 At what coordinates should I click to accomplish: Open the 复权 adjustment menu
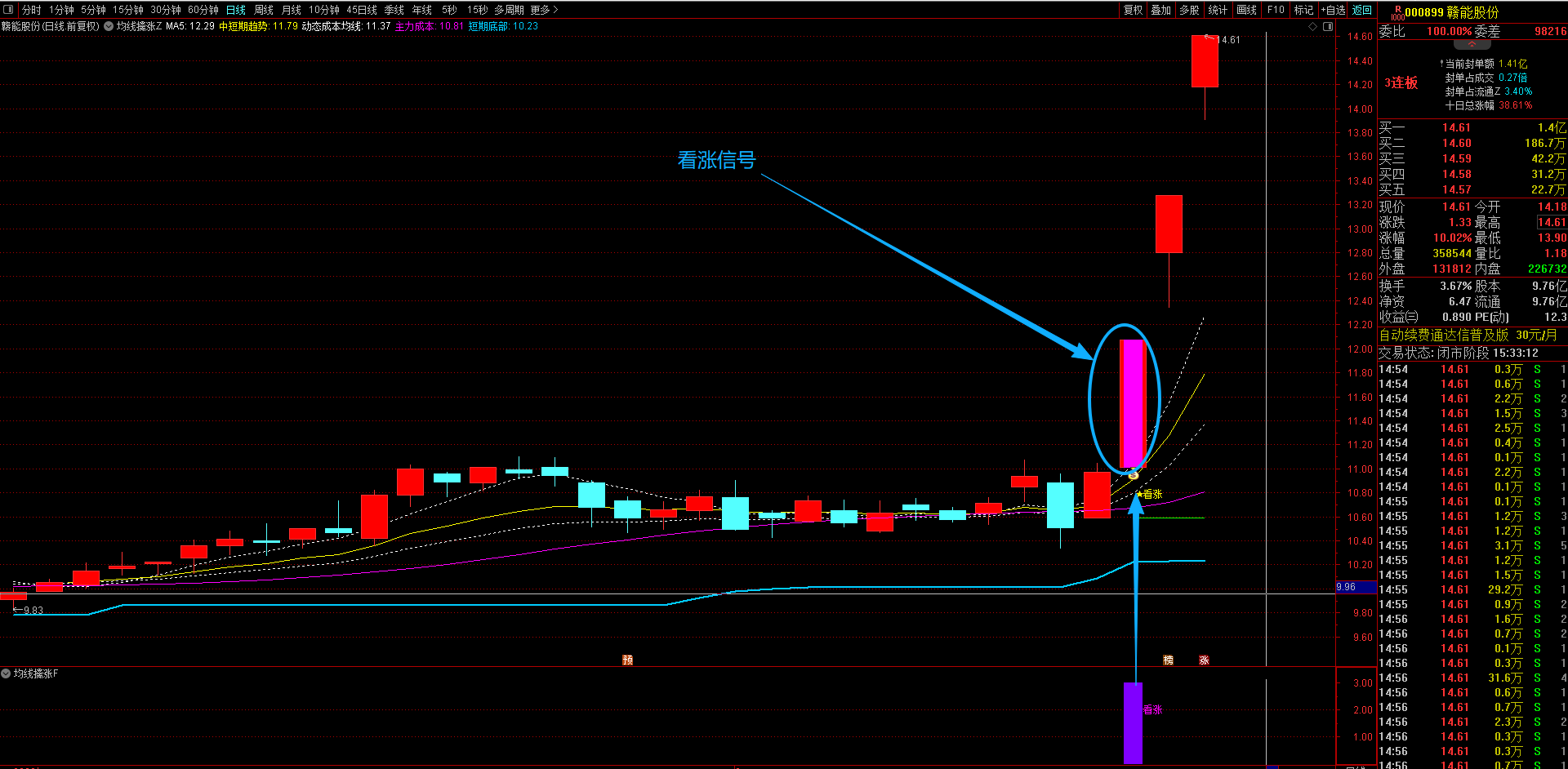pyautogui.click(x=1134, y=10)
